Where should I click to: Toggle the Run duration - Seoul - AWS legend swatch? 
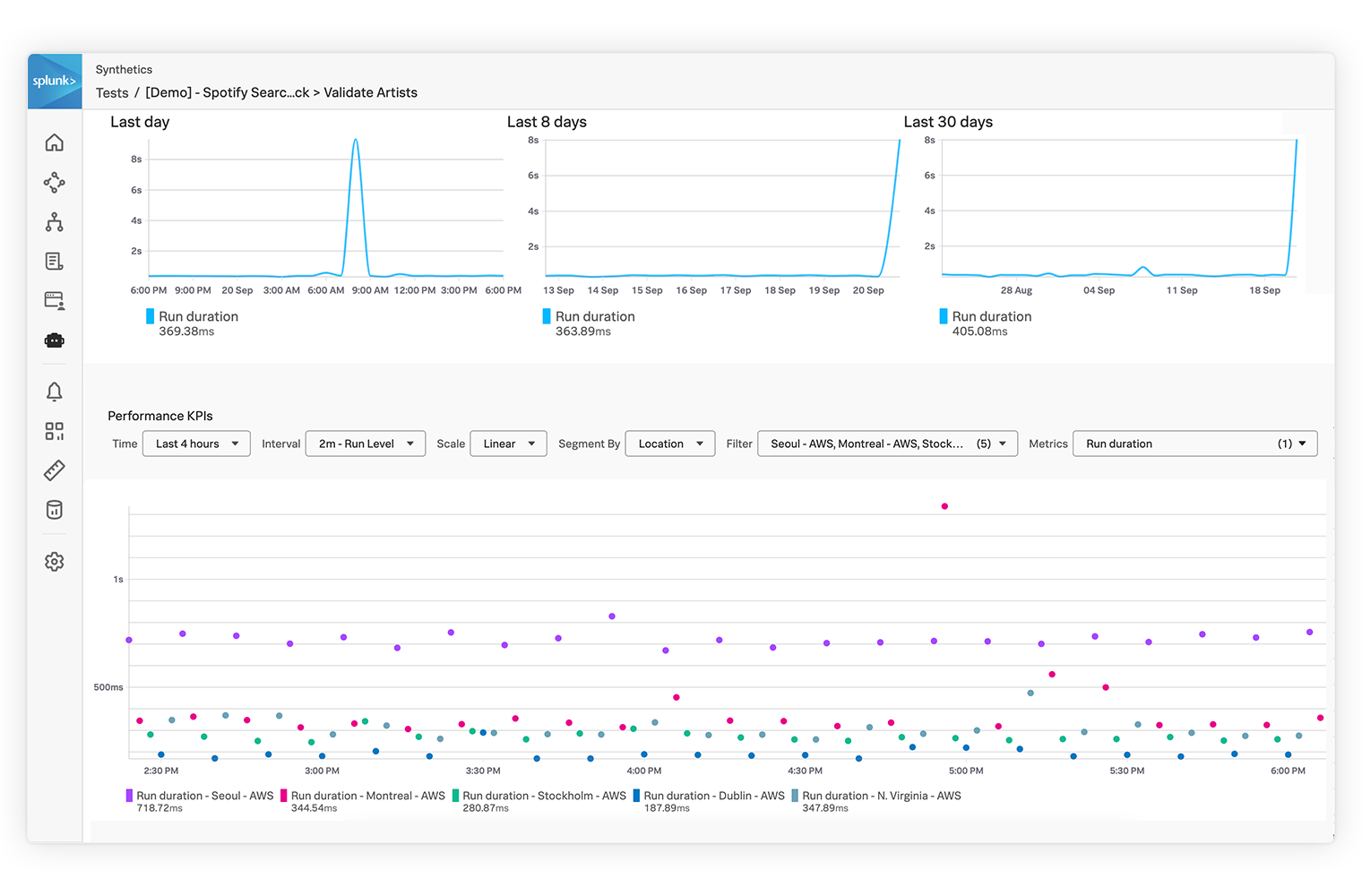(x=128, y=795)
